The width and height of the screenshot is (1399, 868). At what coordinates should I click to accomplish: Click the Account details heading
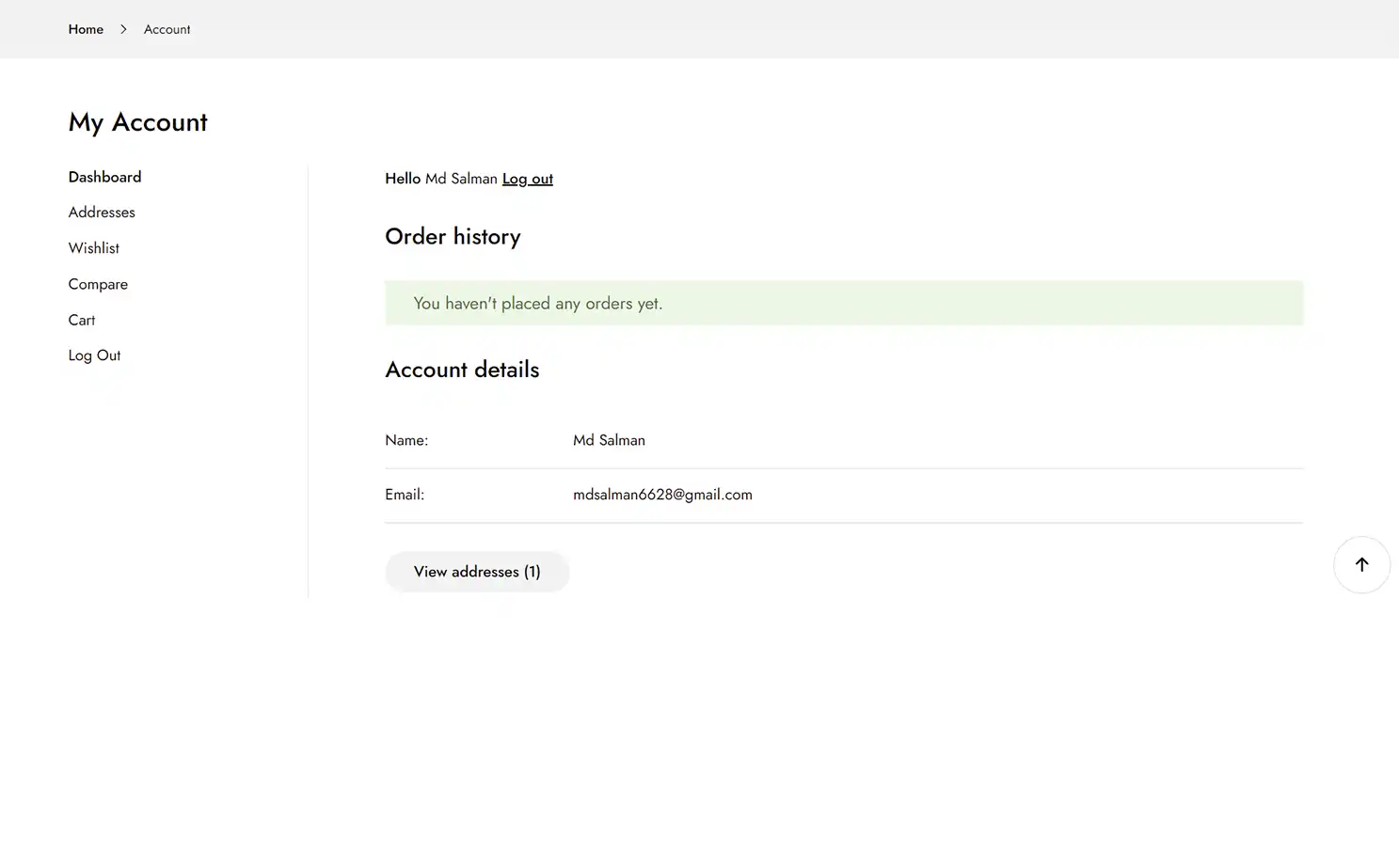(462, 370)
